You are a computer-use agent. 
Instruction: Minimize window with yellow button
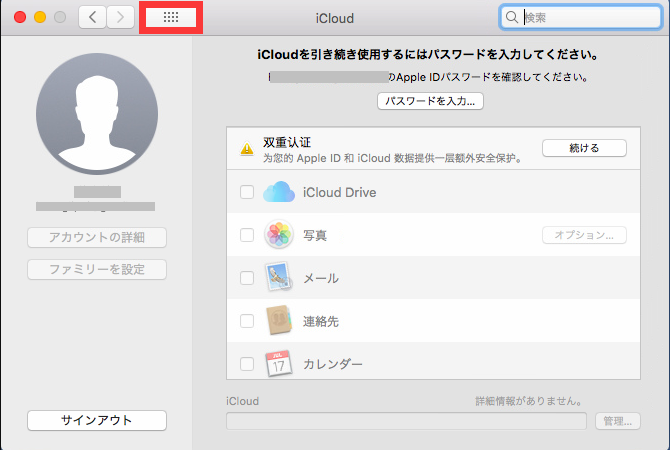pos(40,17)
